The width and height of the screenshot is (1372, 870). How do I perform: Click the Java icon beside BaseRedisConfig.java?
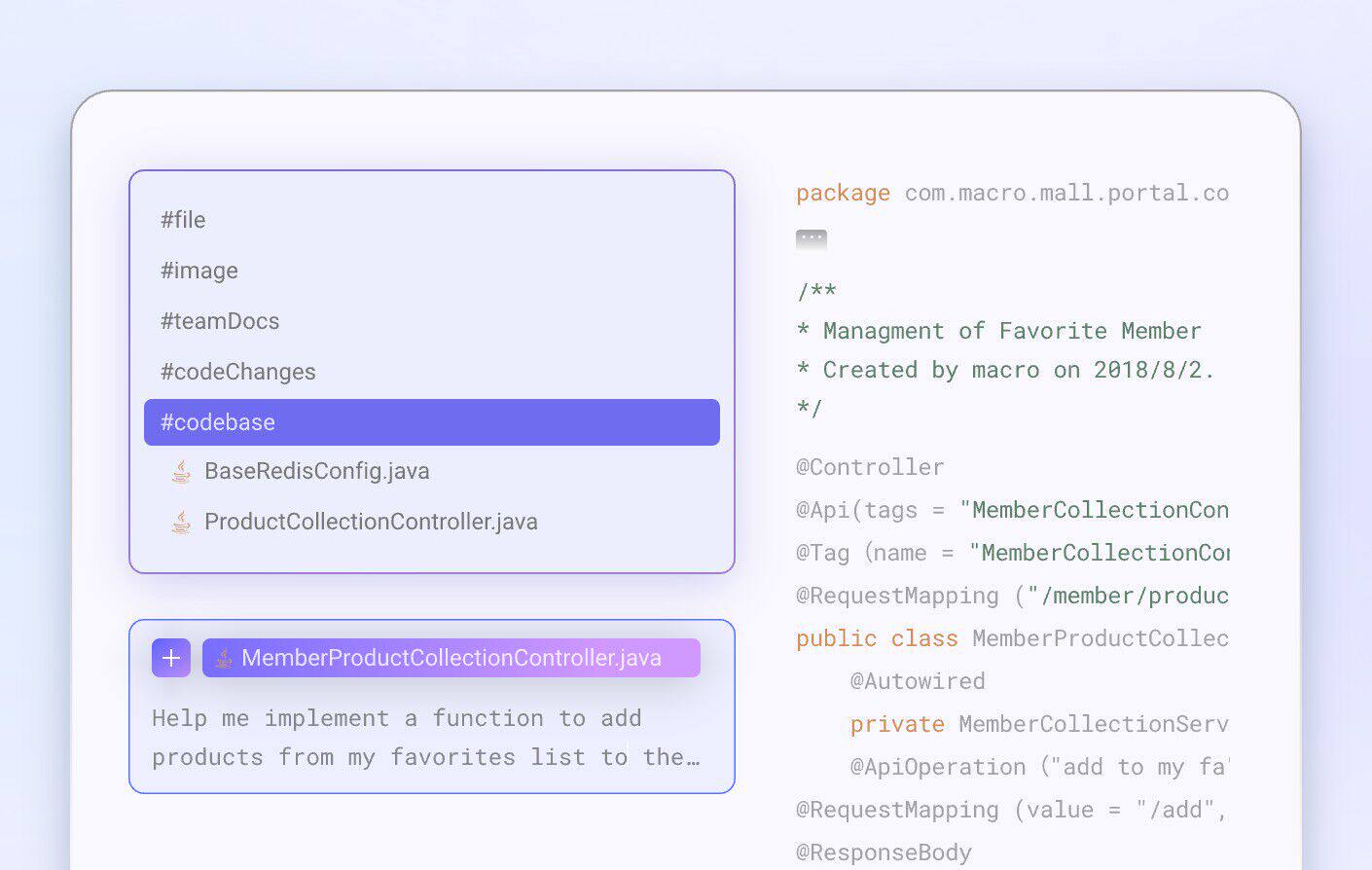tap(181, 471)
